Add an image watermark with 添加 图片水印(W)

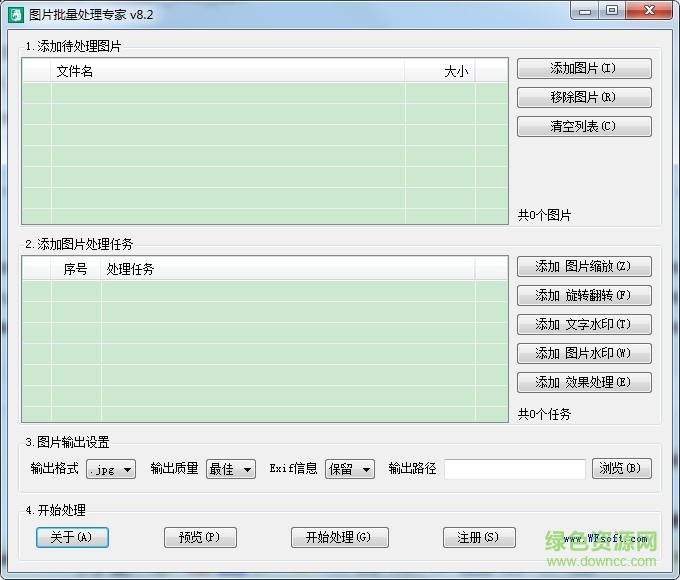[584, 354]
